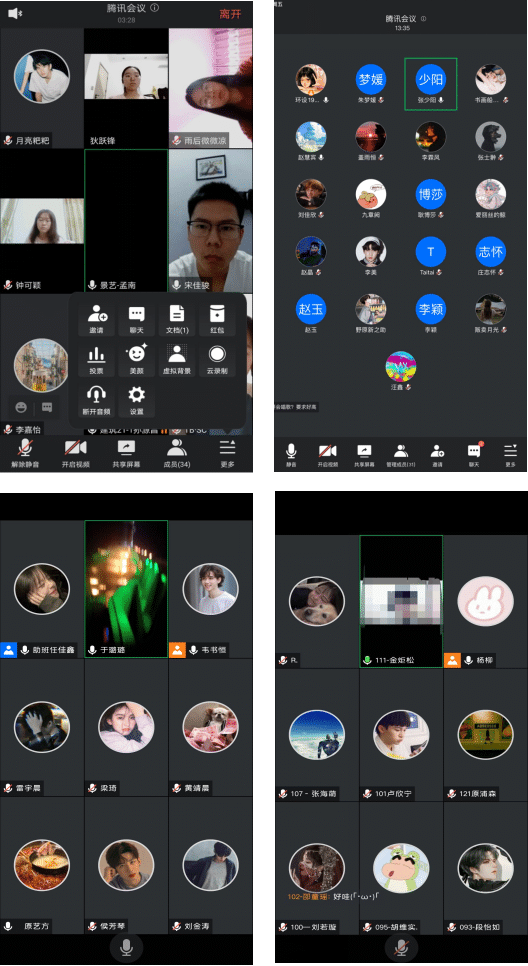Leave meeting with the red 离开 button
This screenshot has height=966, width=528.
pos(230,14)
